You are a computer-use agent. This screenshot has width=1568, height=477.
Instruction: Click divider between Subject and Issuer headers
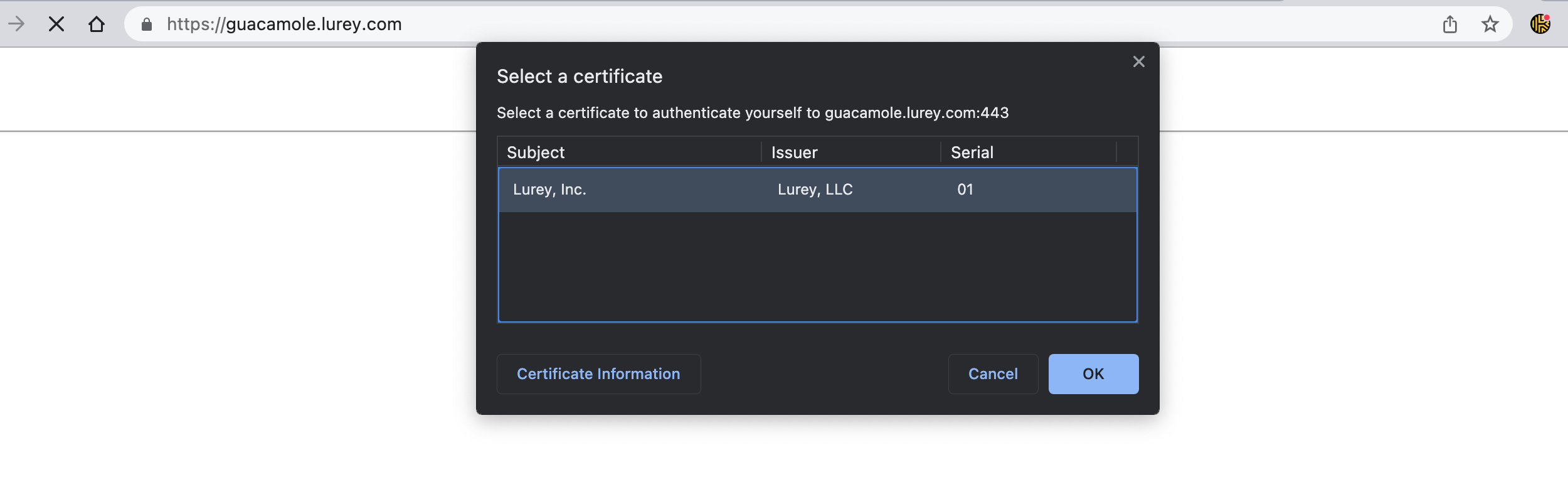(761, 153)
